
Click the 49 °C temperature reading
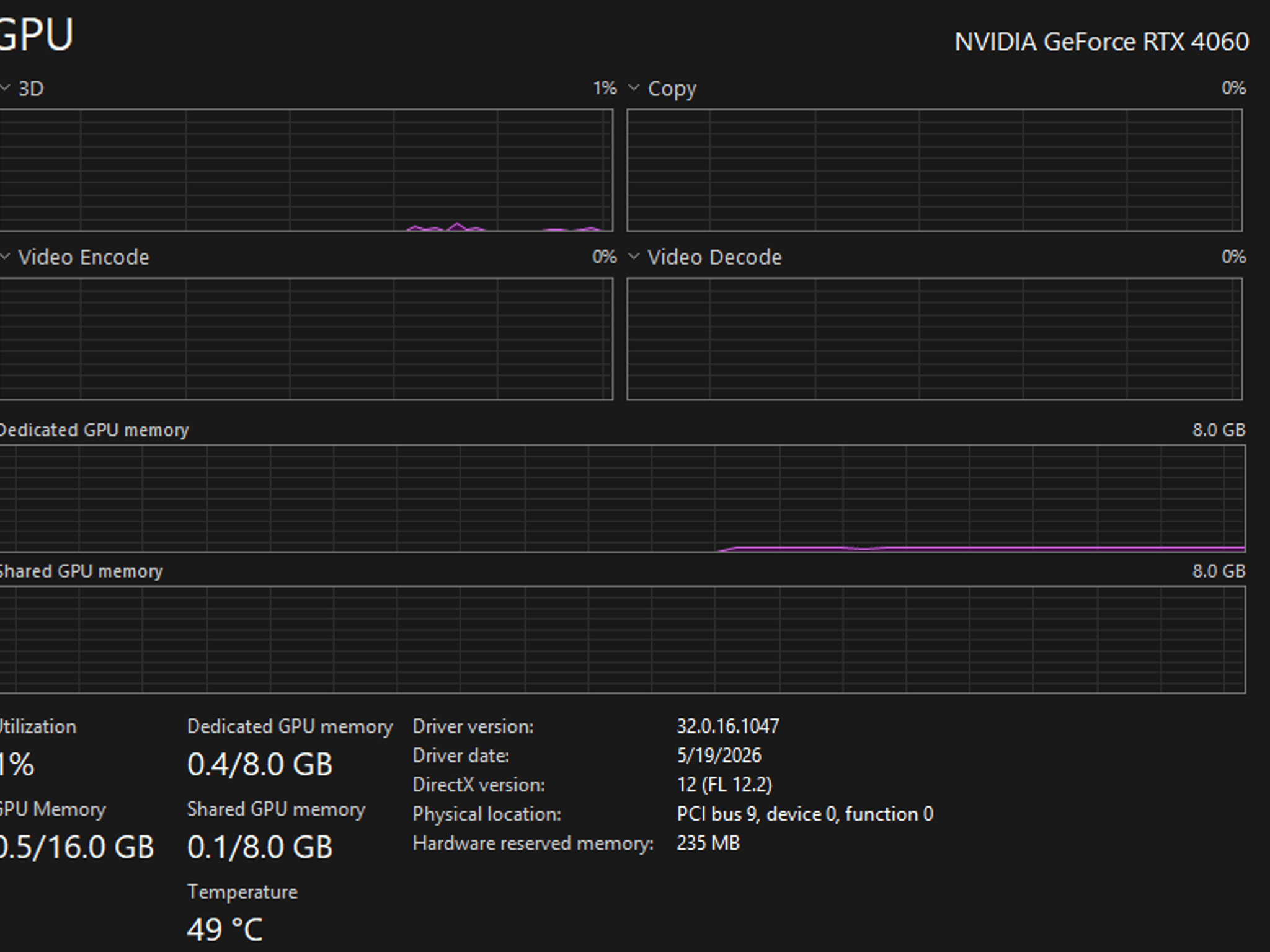click(225, 930)
